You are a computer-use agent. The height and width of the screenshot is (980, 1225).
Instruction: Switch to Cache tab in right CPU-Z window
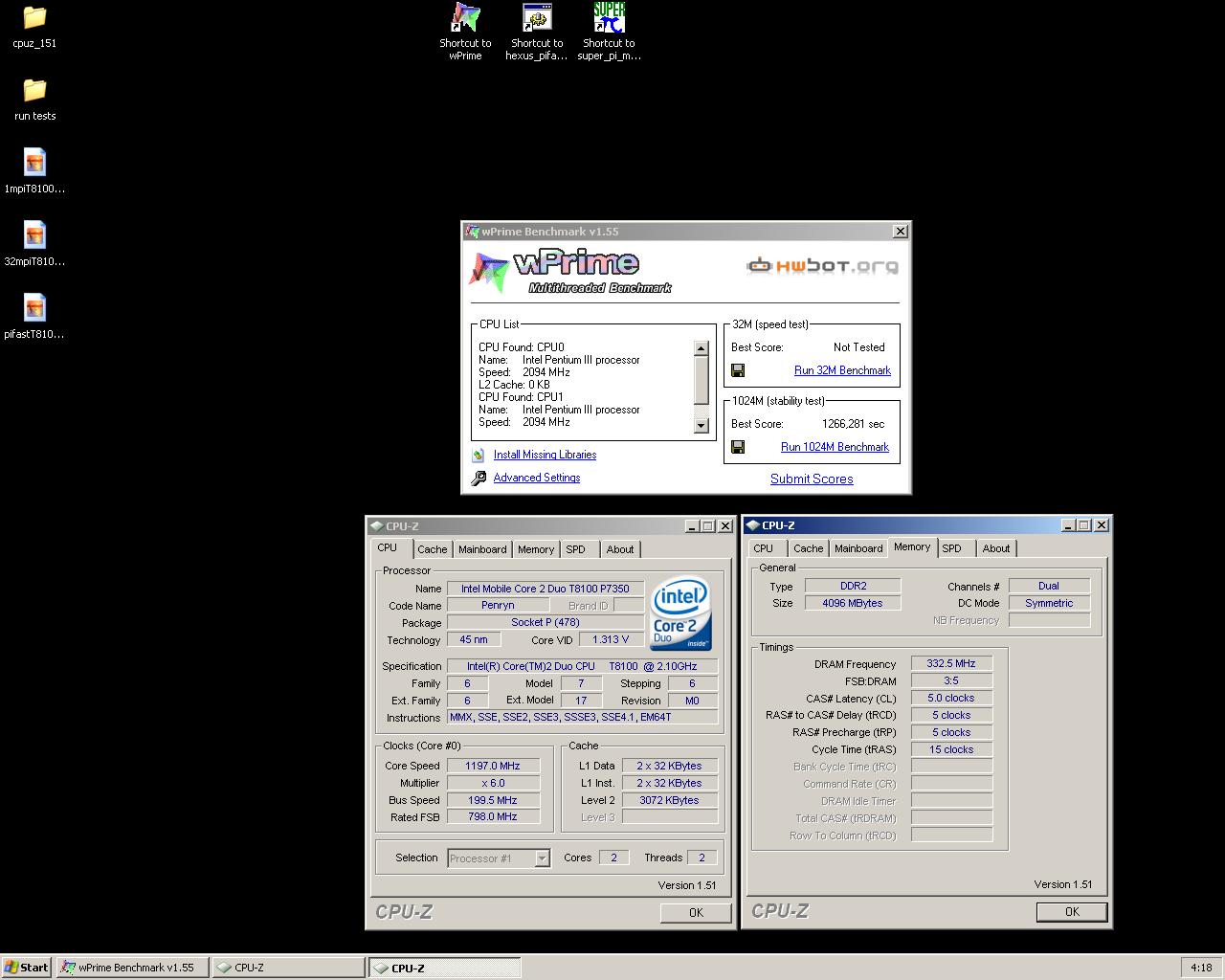point(808,548)
